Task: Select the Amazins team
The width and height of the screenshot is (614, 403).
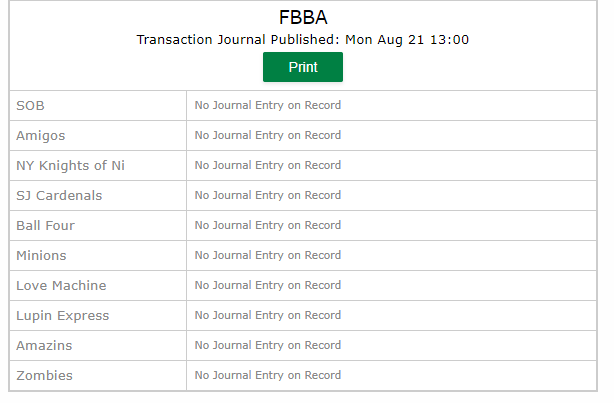Action: (x=44, y=346)
